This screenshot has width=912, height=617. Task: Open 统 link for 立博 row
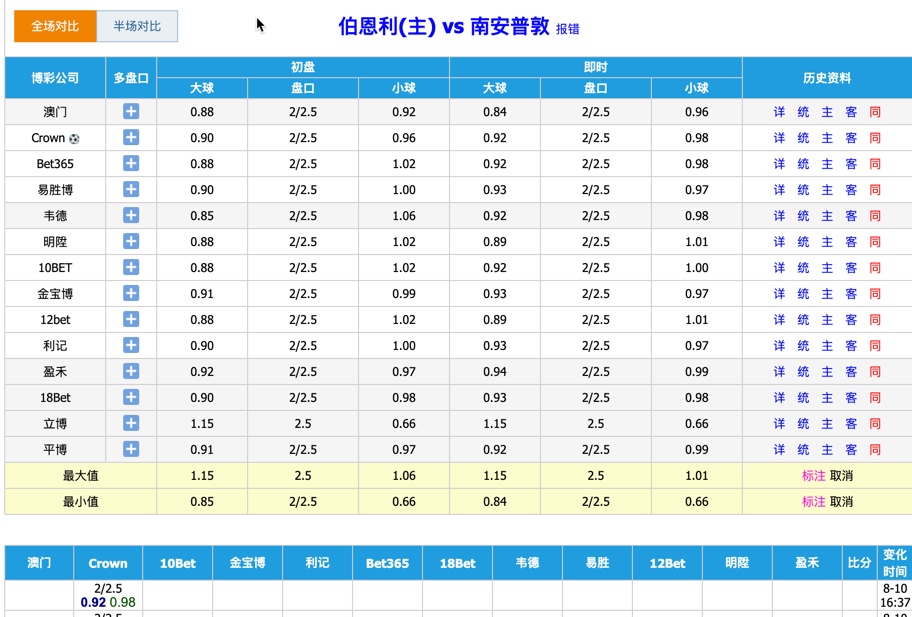click(803, 424)
